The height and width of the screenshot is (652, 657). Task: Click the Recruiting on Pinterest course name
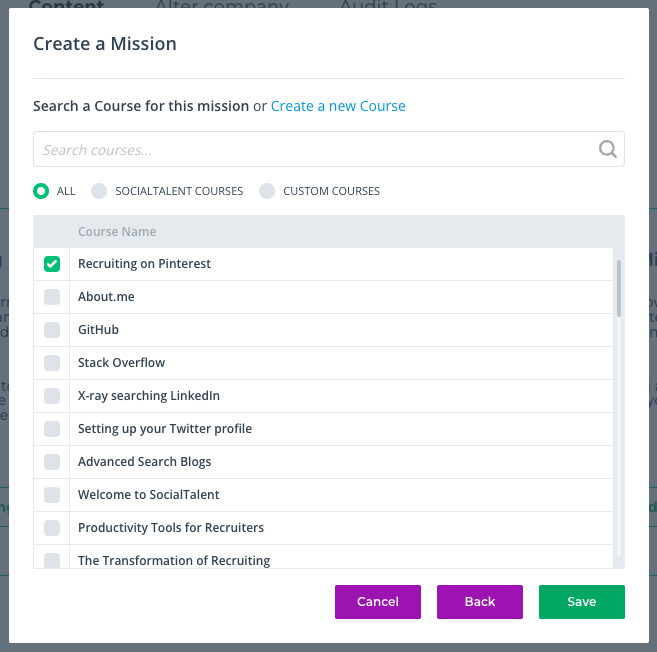click(x=144, y=264)
